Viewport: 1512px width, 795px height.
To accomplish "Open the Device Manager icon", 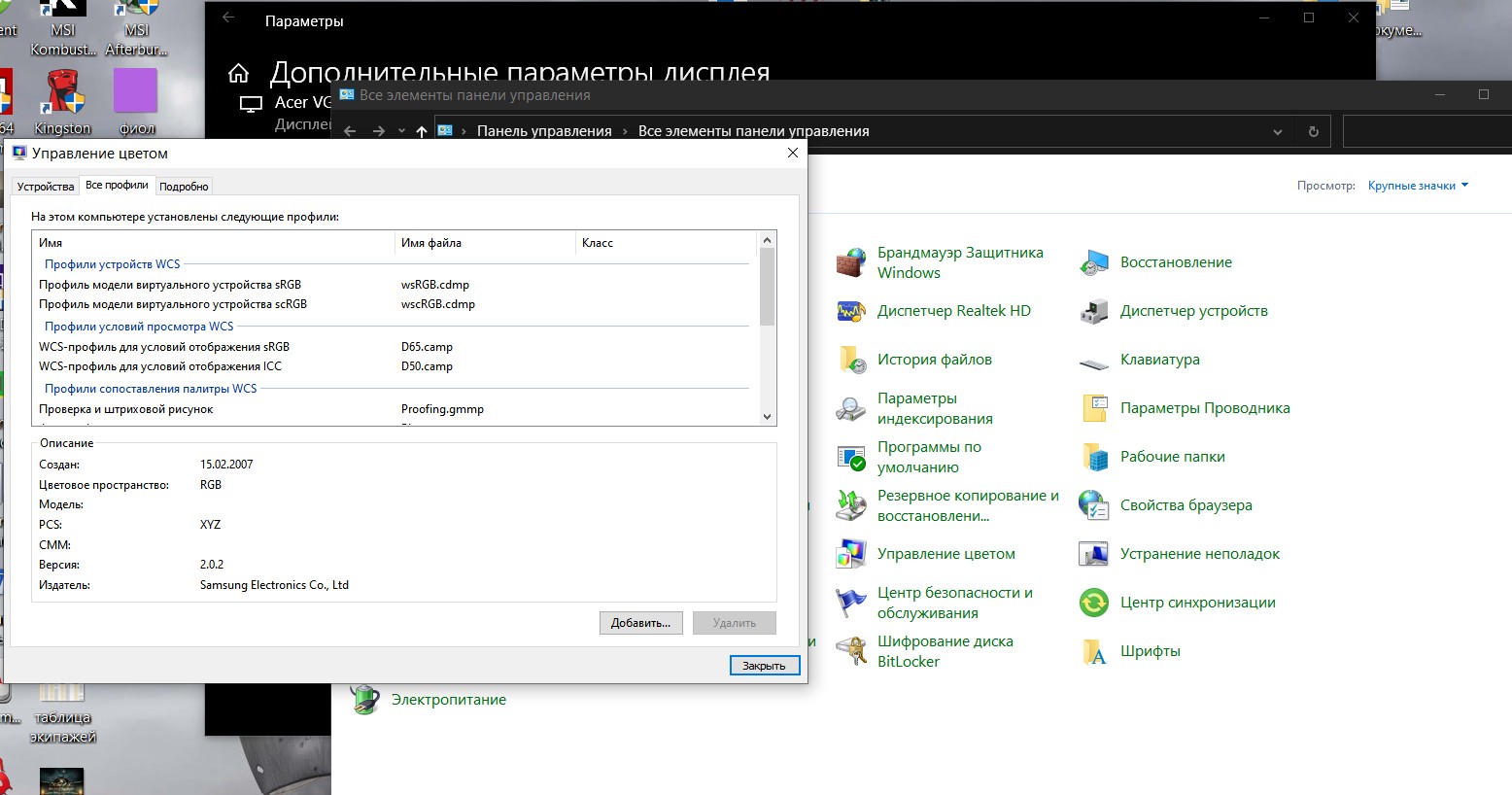I will pos(1094,311).
